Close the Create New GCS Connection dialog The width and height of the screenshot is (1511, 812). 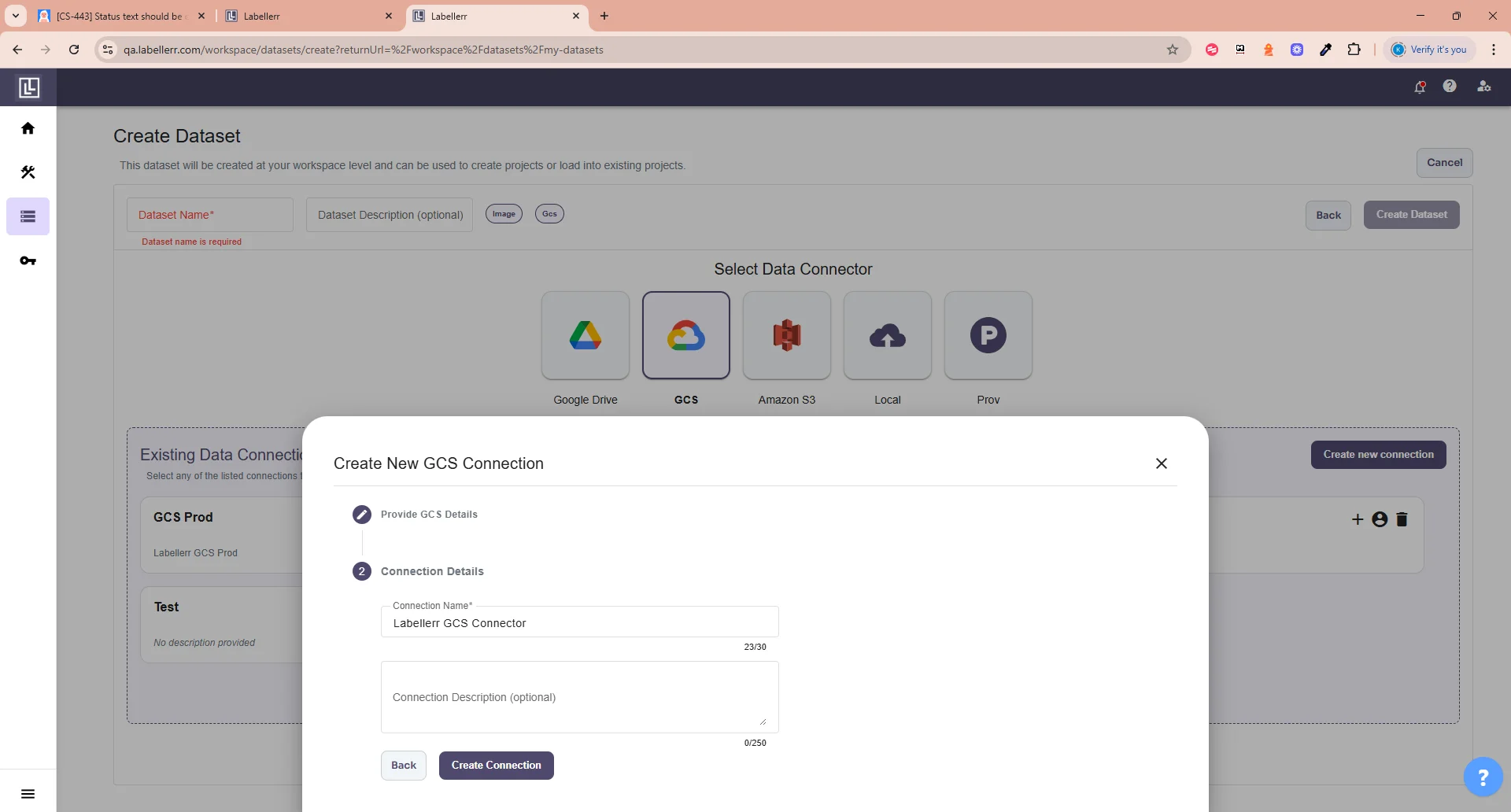pos(1162,463)
